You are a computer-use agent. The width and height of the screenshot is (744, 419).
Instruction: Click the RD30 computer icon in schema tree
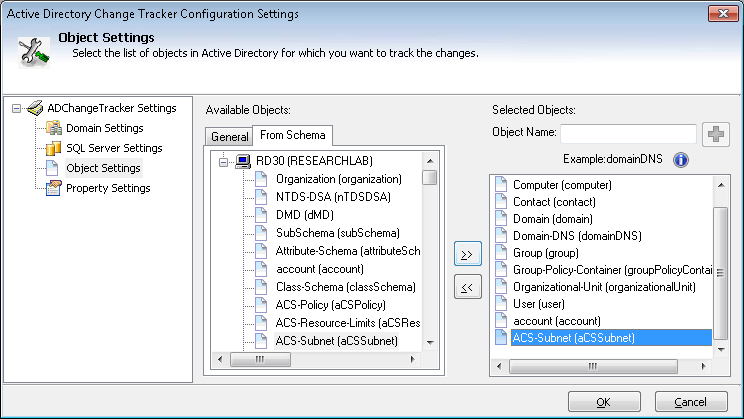(x=243, y=161)
